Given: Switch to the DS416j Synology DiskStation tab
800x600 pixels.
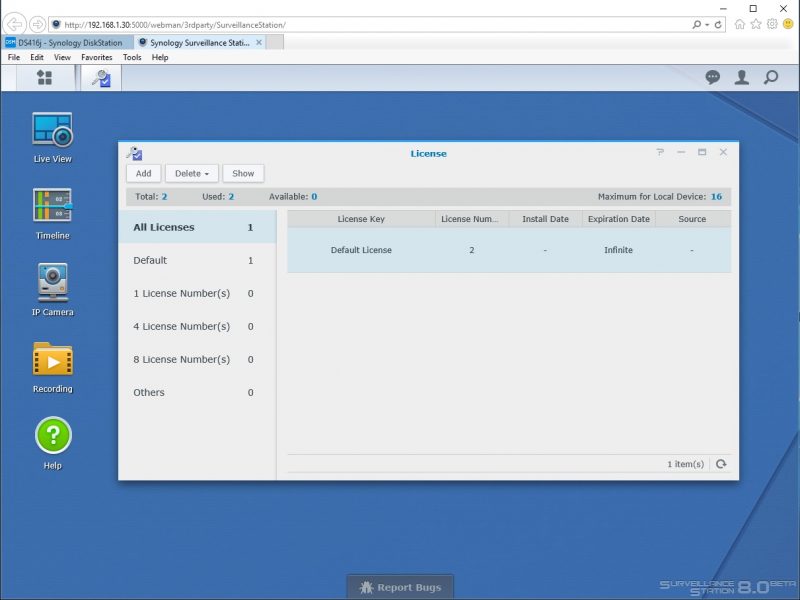Looking at the screenshot, I should tap(68, 43).
